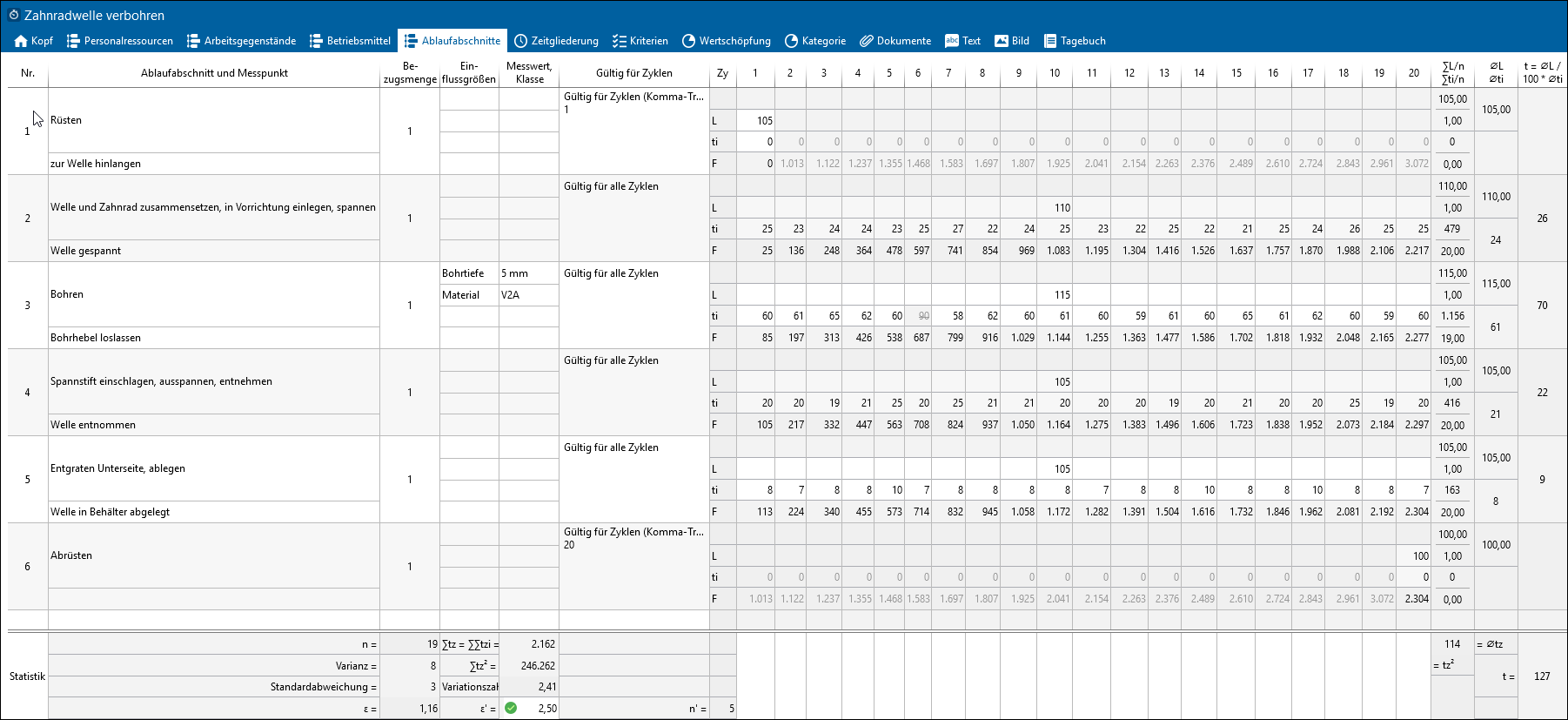Image resolution: width=1568 pixels, height=720 pixels.
Task: Click 'Gültig für alle Zyklen' in Bohren row
Action: click(634, 305)
